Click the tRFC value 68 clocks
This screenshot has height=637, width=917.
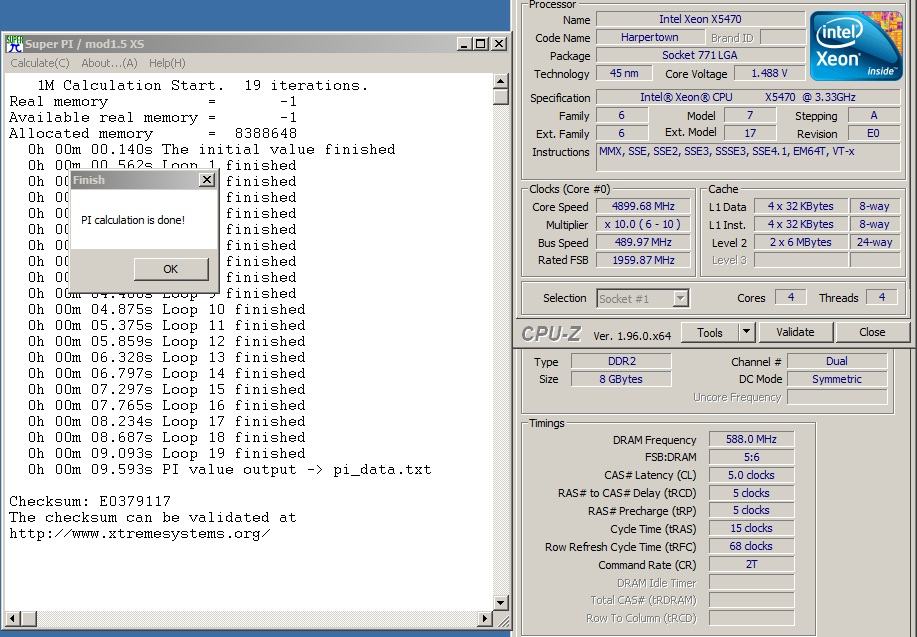pyautogui.click(x=751, y=547)
